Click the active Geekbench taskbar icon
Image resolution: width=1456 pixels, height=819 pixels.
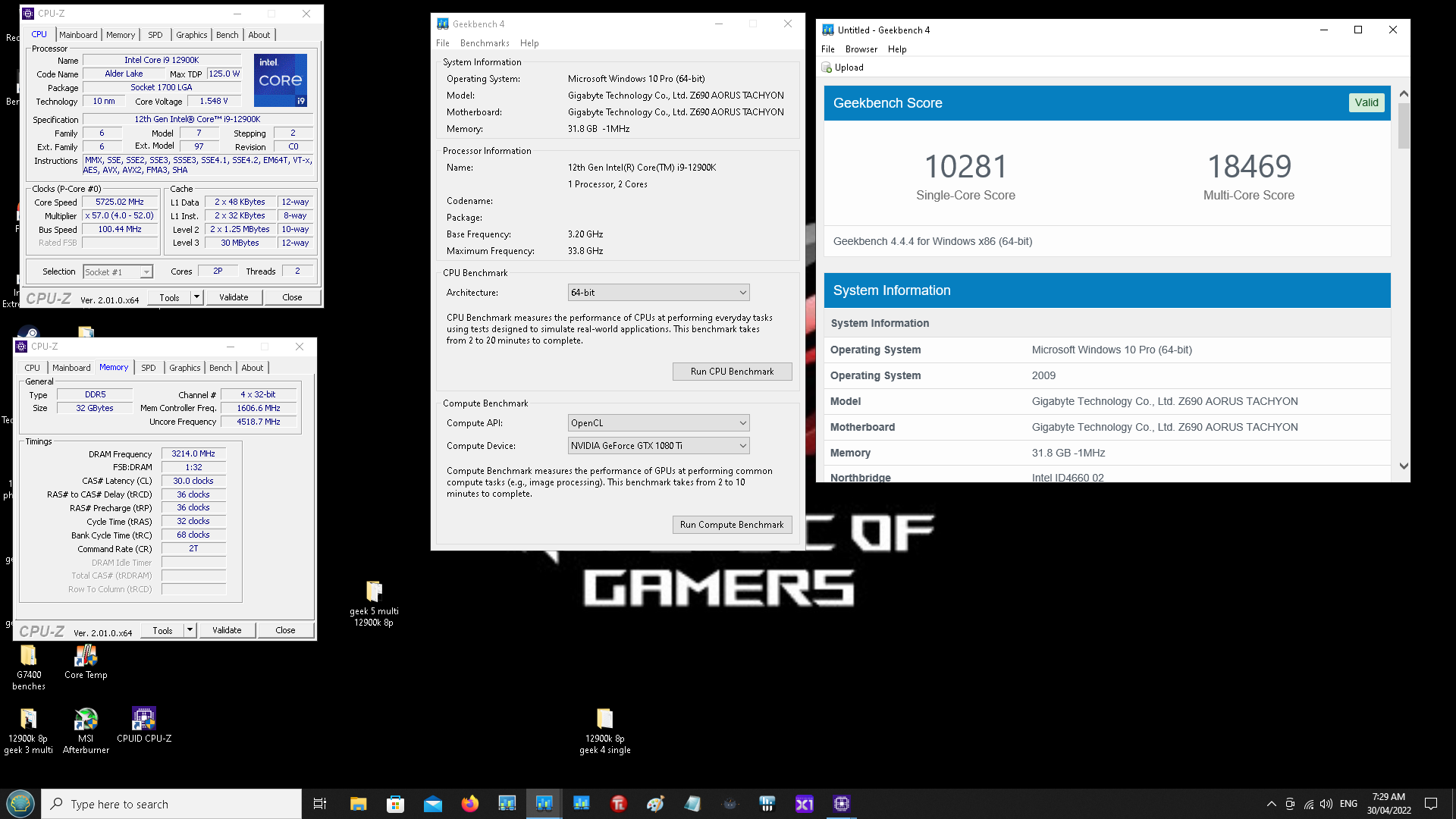544,804
